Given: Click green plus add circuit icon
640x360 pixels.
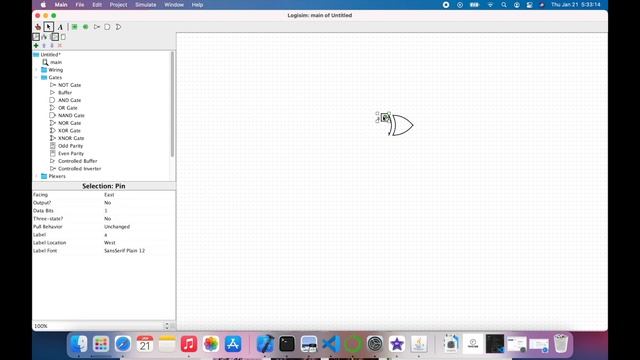Looking at the screenshot, I should (x=36, y=46).
